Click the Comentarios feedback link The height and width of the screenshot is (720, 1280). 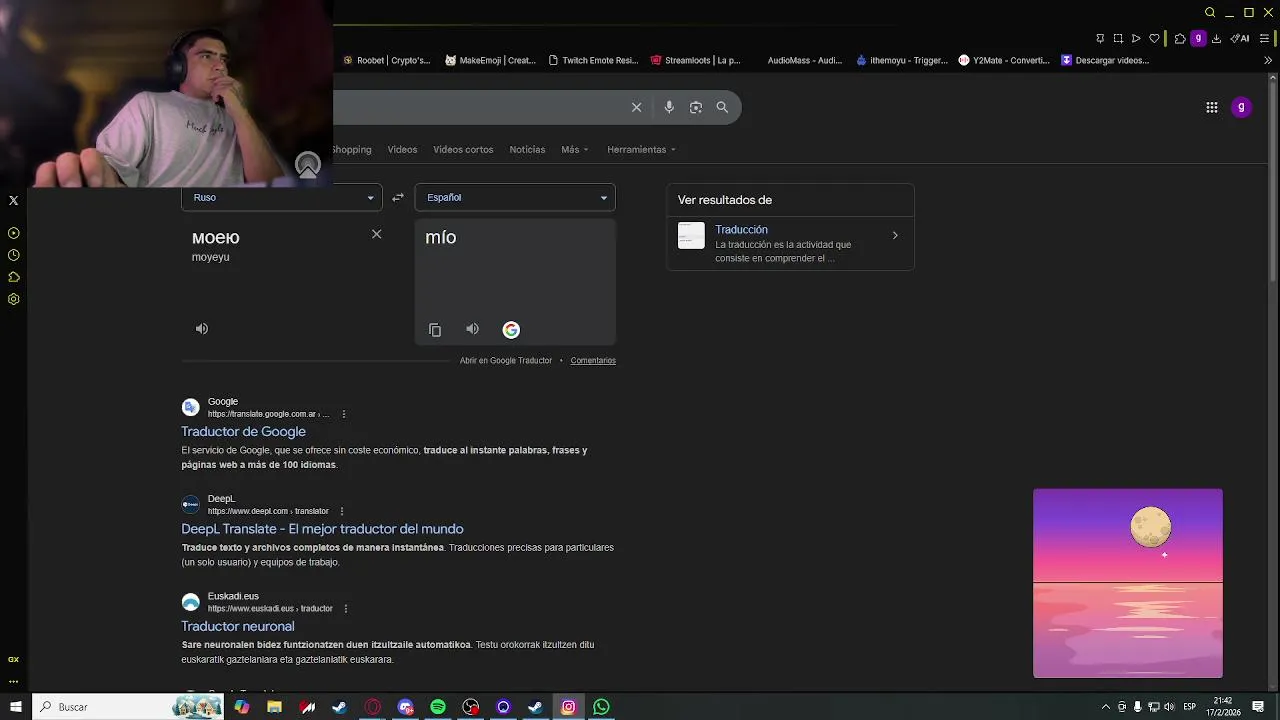pos(593,360)
